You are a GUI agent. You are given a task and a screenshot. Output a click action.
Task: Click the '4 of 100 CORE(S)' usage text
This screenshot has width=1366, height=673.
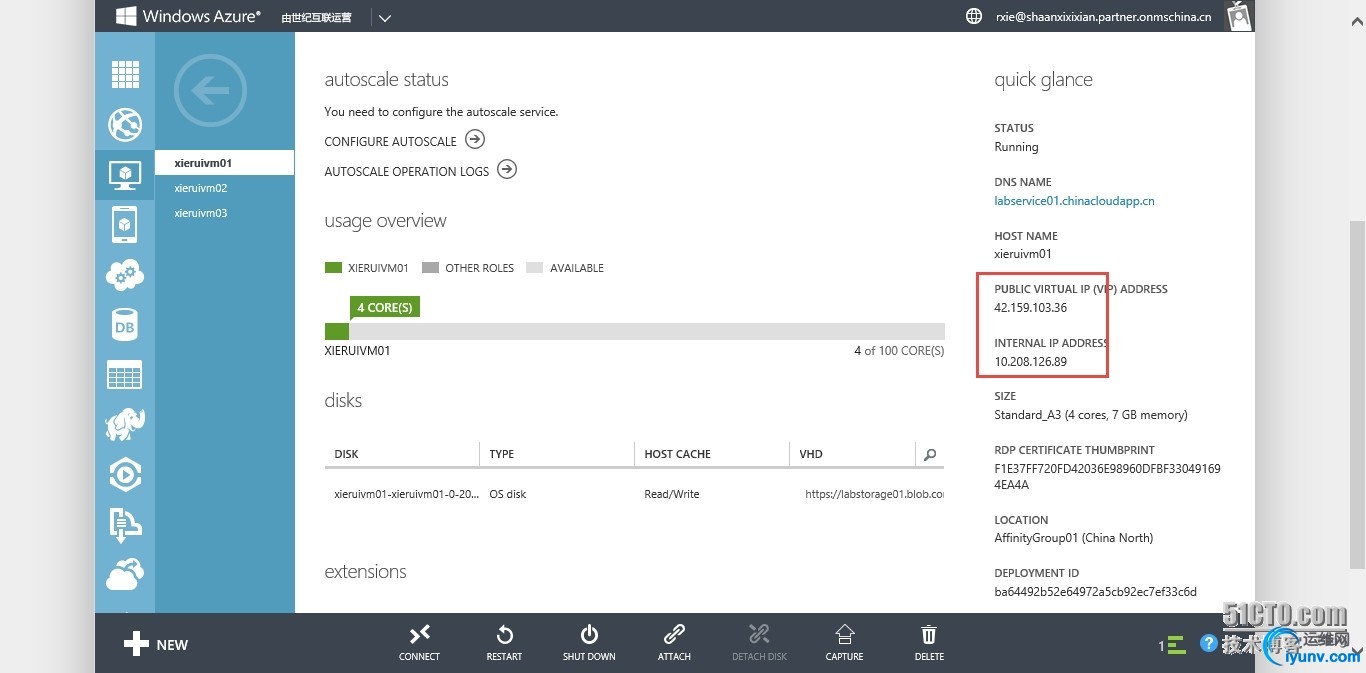tap(899, 351)
